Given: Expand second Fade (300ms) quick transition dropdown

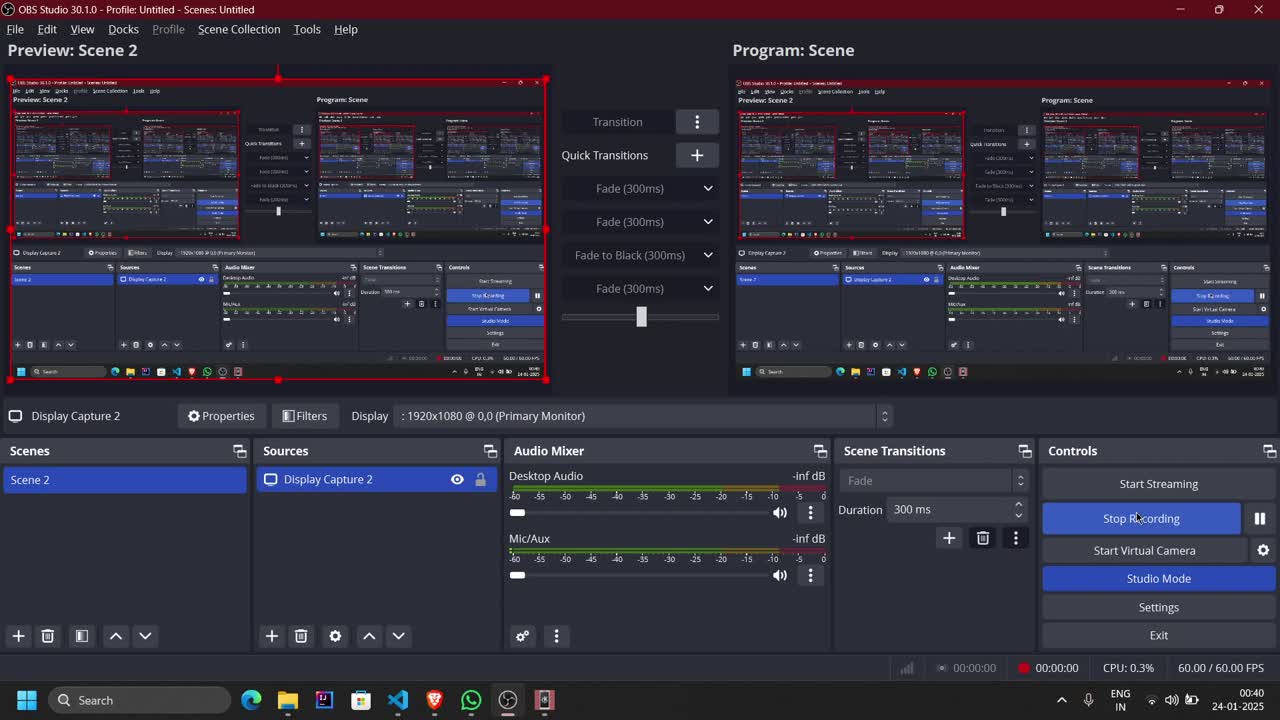Looking at the screenshot, I should 708,222.
